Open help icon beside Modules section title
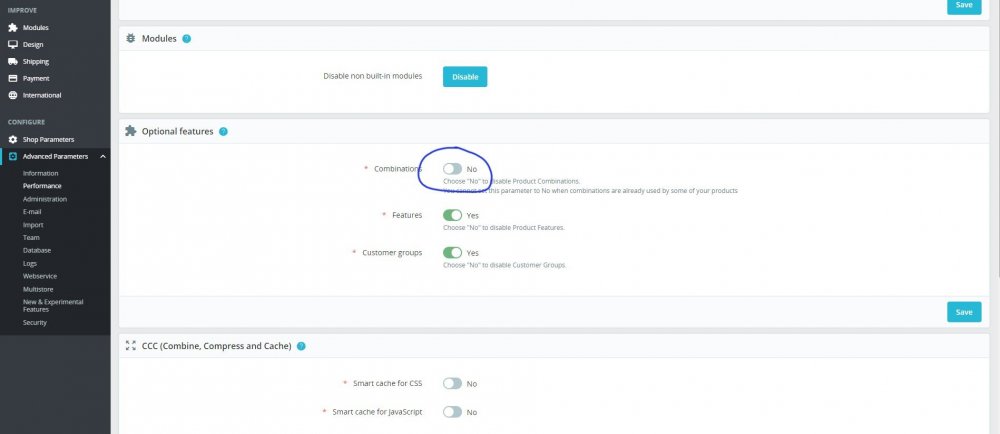Image resolution: width=1000 pixels, height=434 pixels. (186, 38)
